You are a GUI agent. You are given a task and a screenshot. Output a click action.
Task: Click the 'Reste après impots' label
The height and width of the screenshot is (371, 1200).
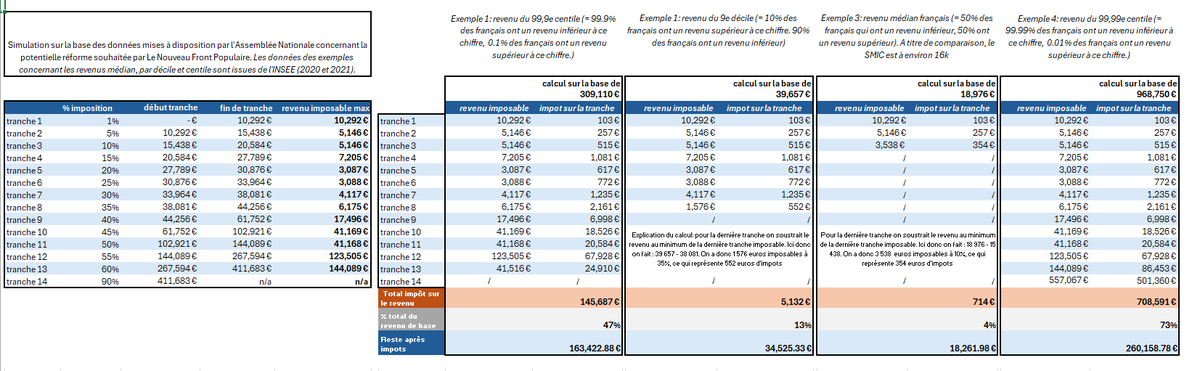click(x=411, y=342)
